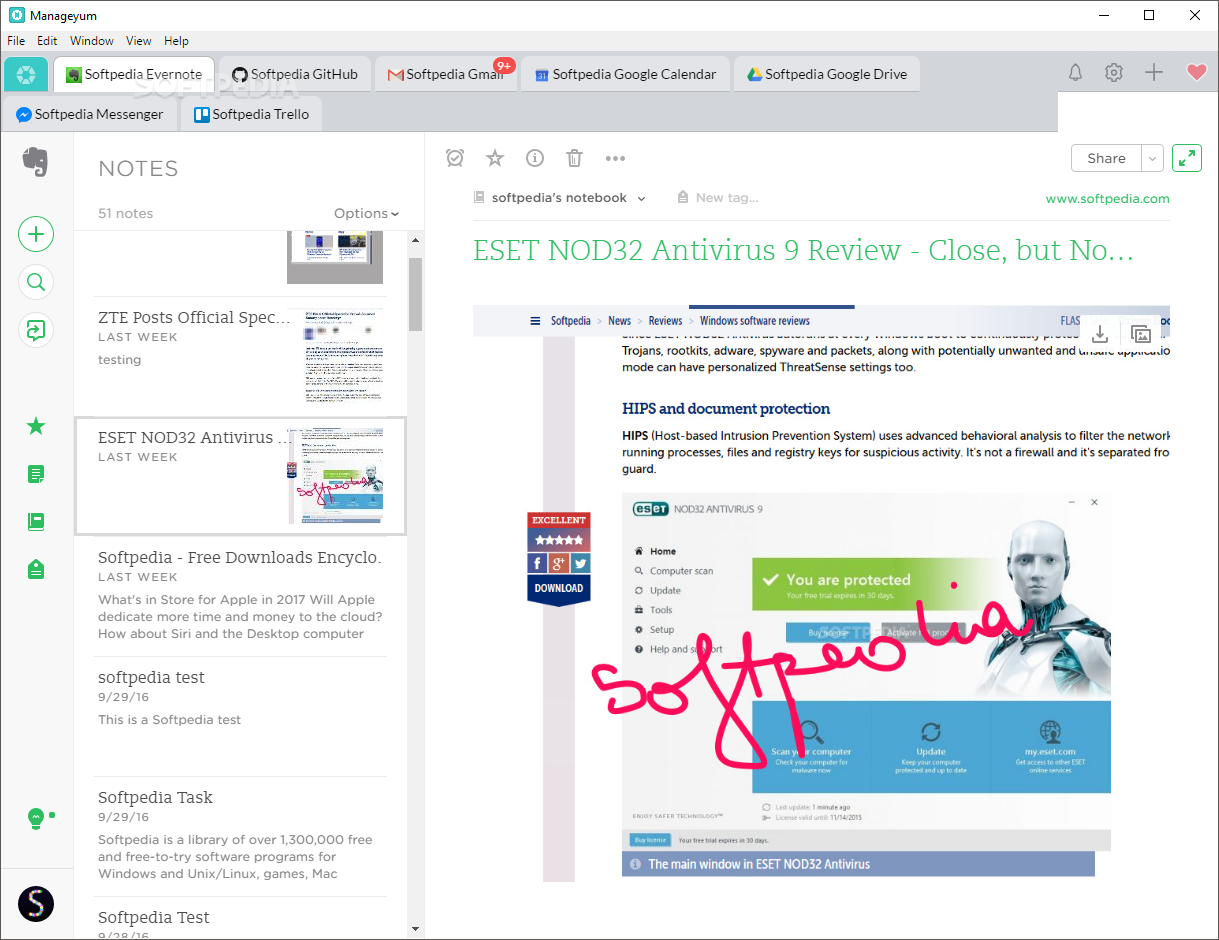Viewport: 1219px width, 940px height.
Task: Click the hamburger menu in clipped page
Action: [x=535, y=321]
